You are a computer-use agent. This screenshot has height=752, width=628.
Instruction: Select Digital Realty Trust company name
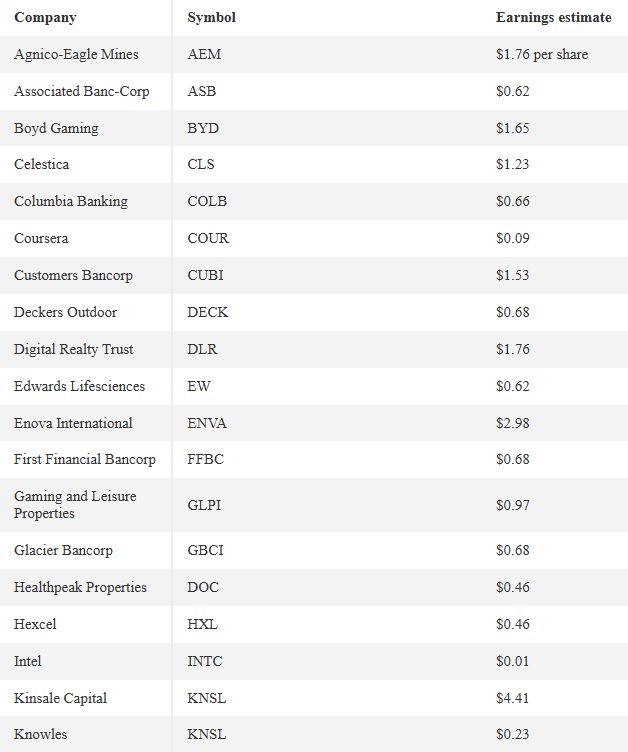pos(73,349)
